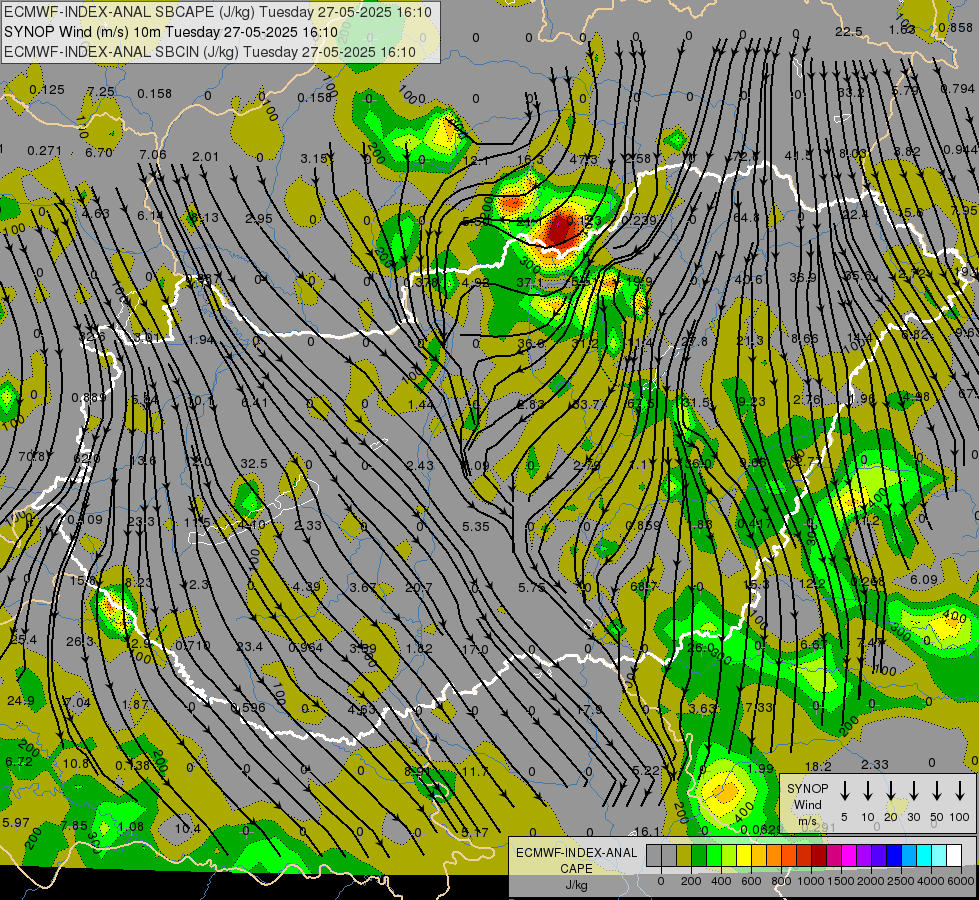This screenshot has width=979, height=900.
Task: Click the 30 m/s wind arrow in legend
Action: point(913,791)
